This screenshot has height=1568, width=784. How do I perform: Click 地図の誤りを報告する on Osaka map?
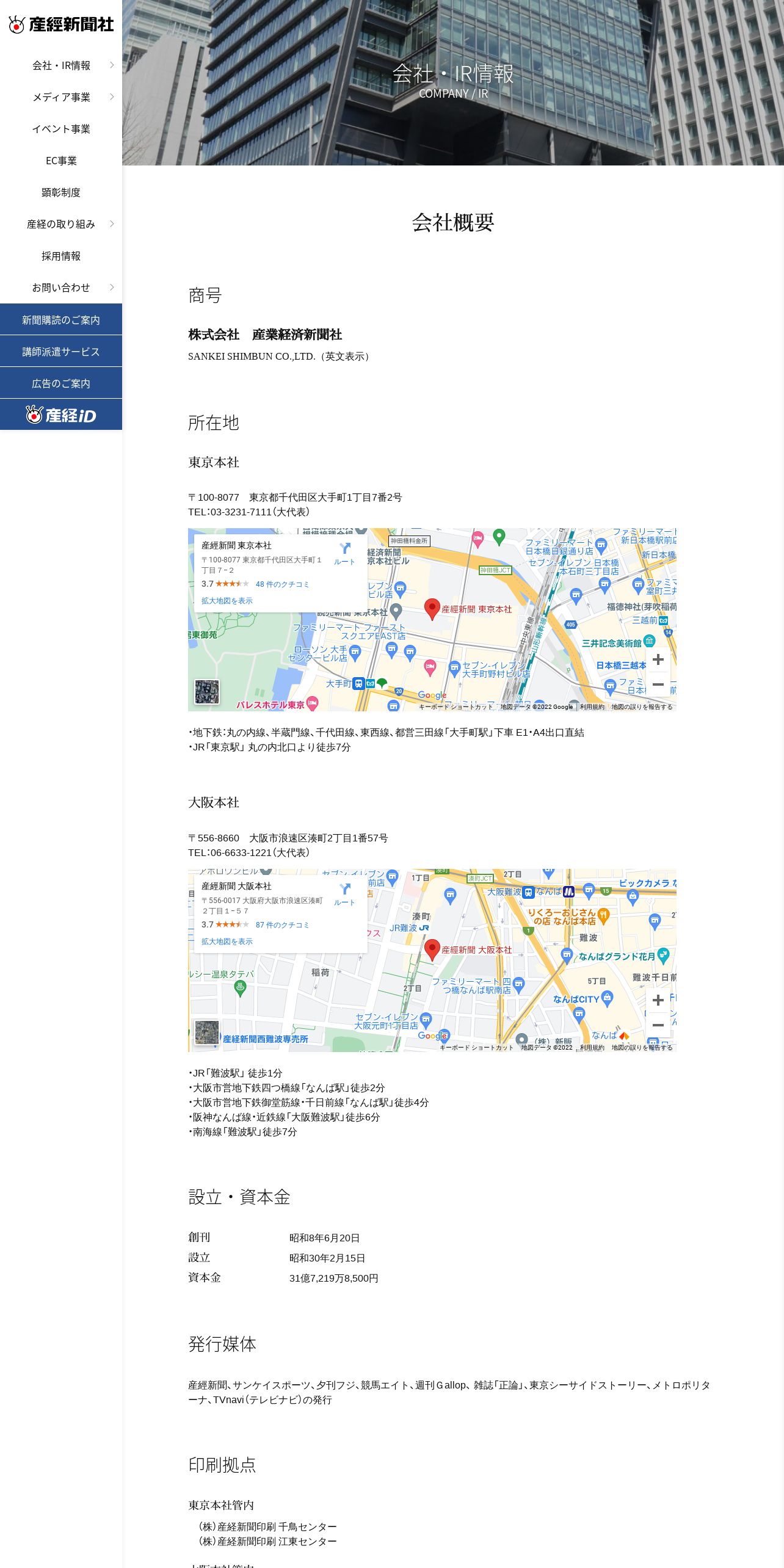coord(642,1048)
